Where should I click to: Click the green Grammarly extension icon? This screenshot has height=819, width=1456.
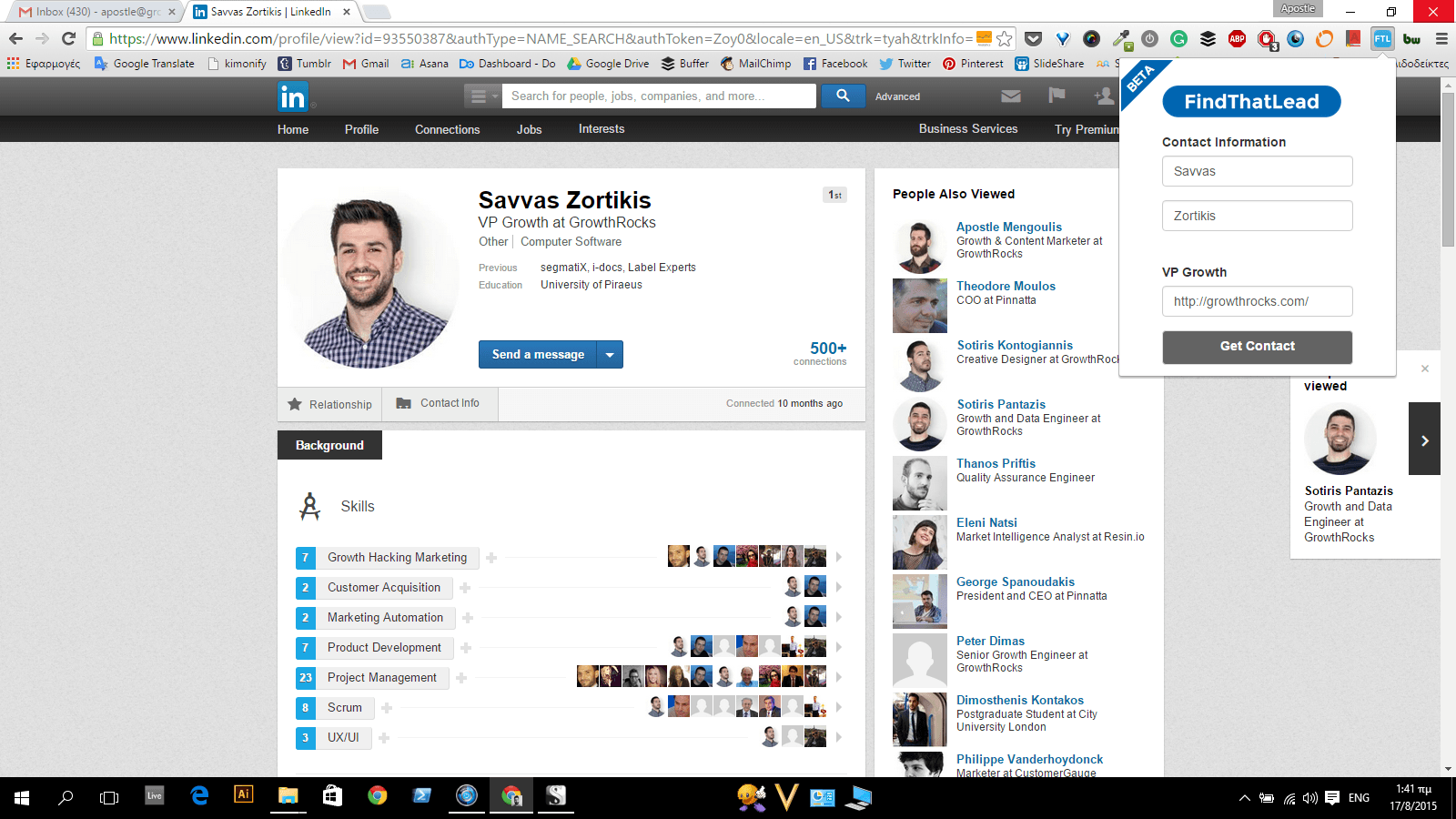(1178, 38)
